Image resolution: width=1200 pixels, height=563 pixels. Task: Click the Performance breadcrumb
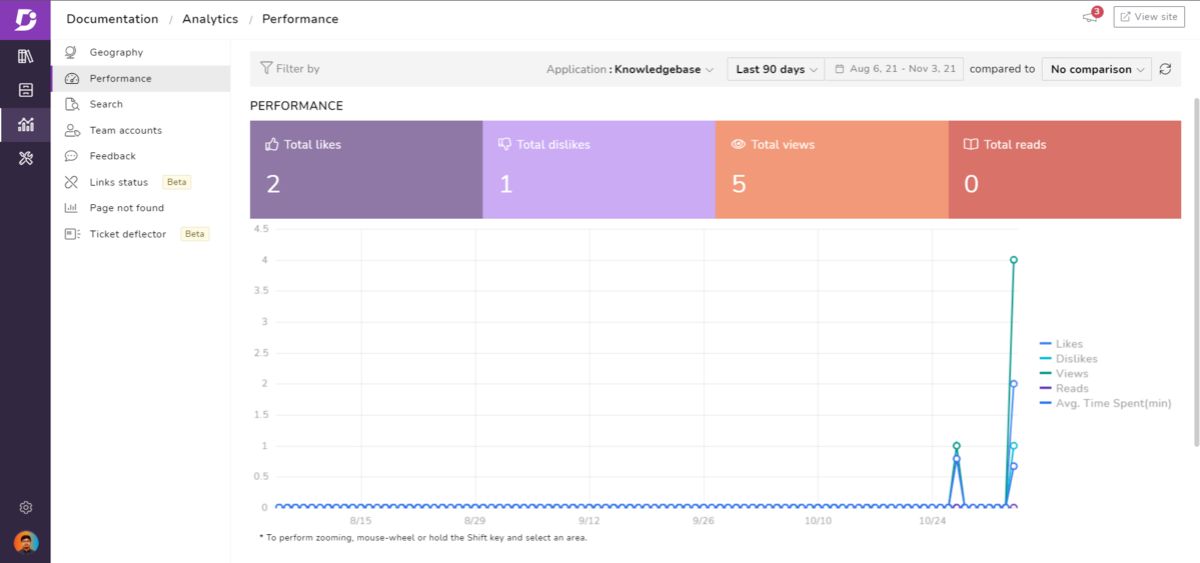pos(300,19)
